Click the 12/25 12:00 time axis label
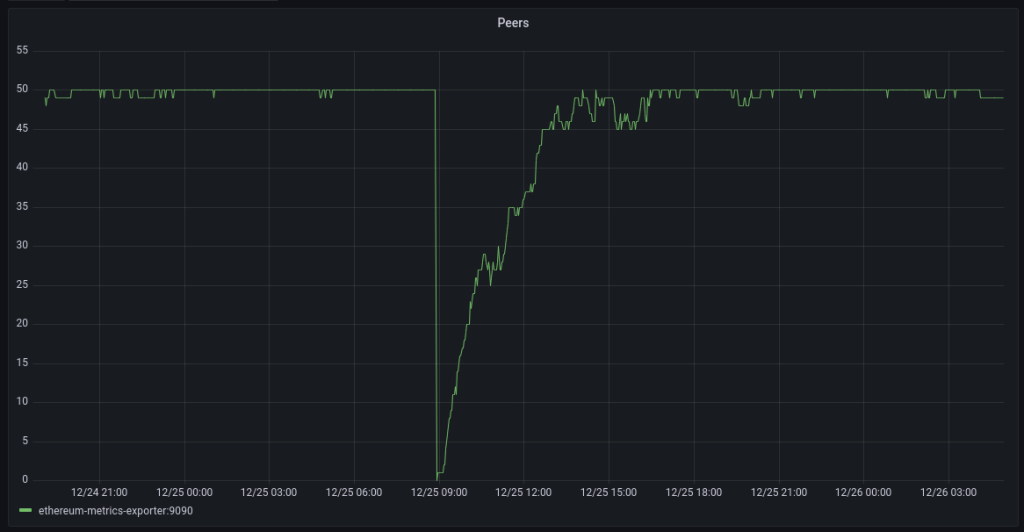Viewport: 1024px width, 532px height. 524,493
